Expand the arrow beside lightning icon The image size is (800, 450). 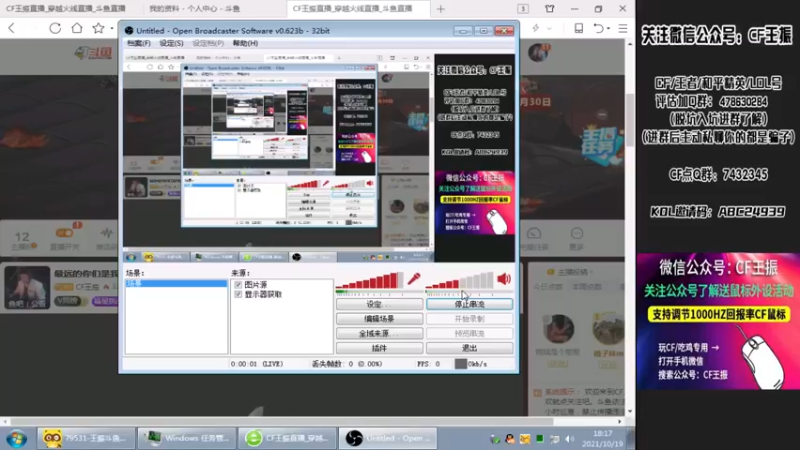coord(549,29)
